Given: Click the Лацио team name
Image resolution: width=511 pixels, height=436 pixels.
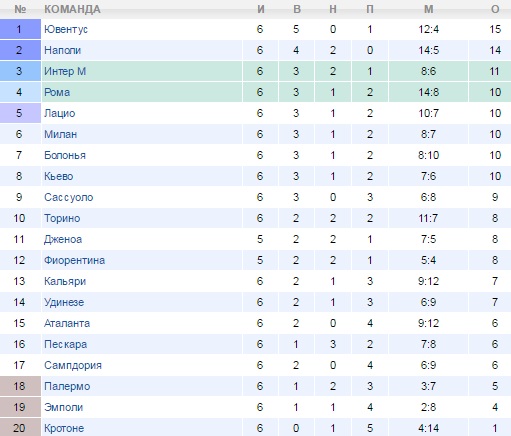Looking at the screenshot, I should tap(59, 113).
